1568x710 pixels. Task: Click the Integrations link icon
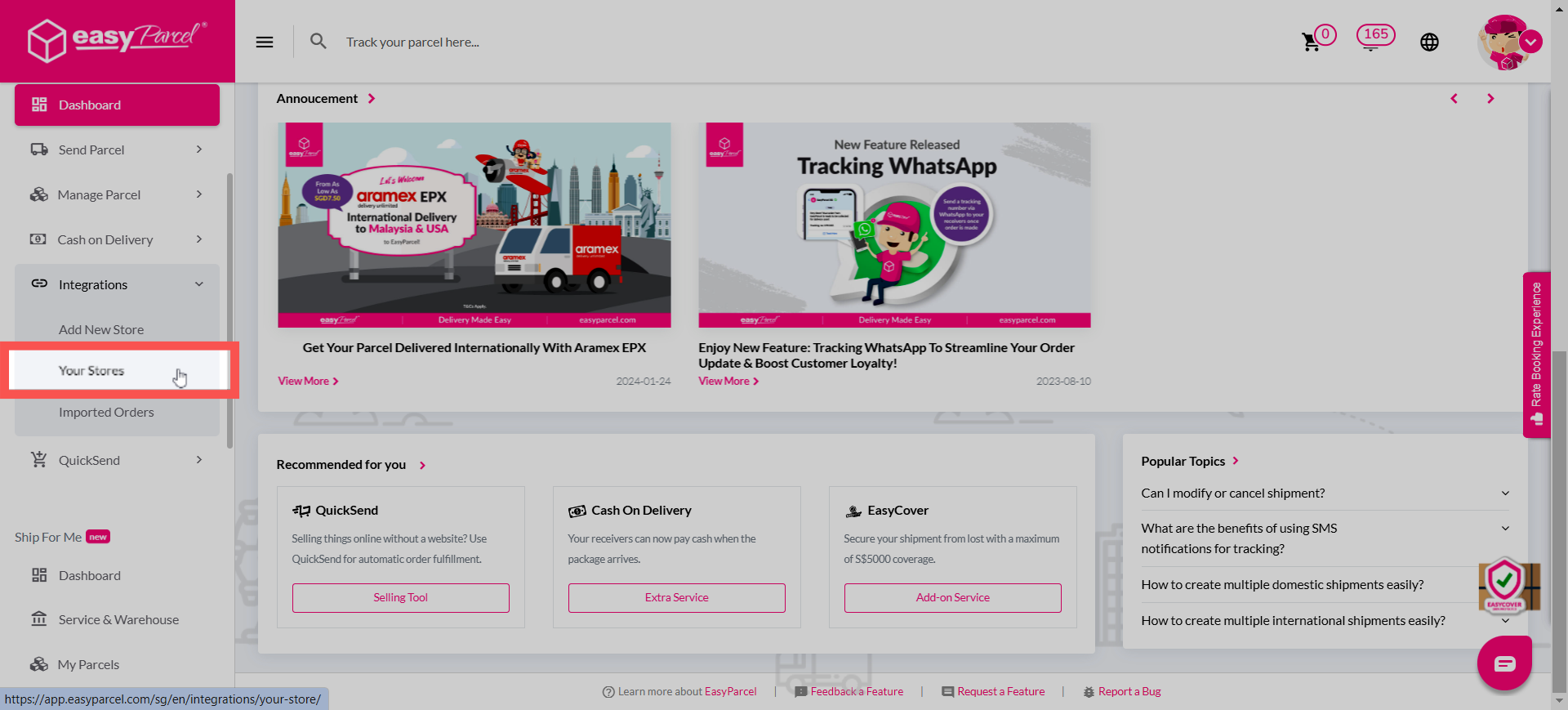click(39, 284)
